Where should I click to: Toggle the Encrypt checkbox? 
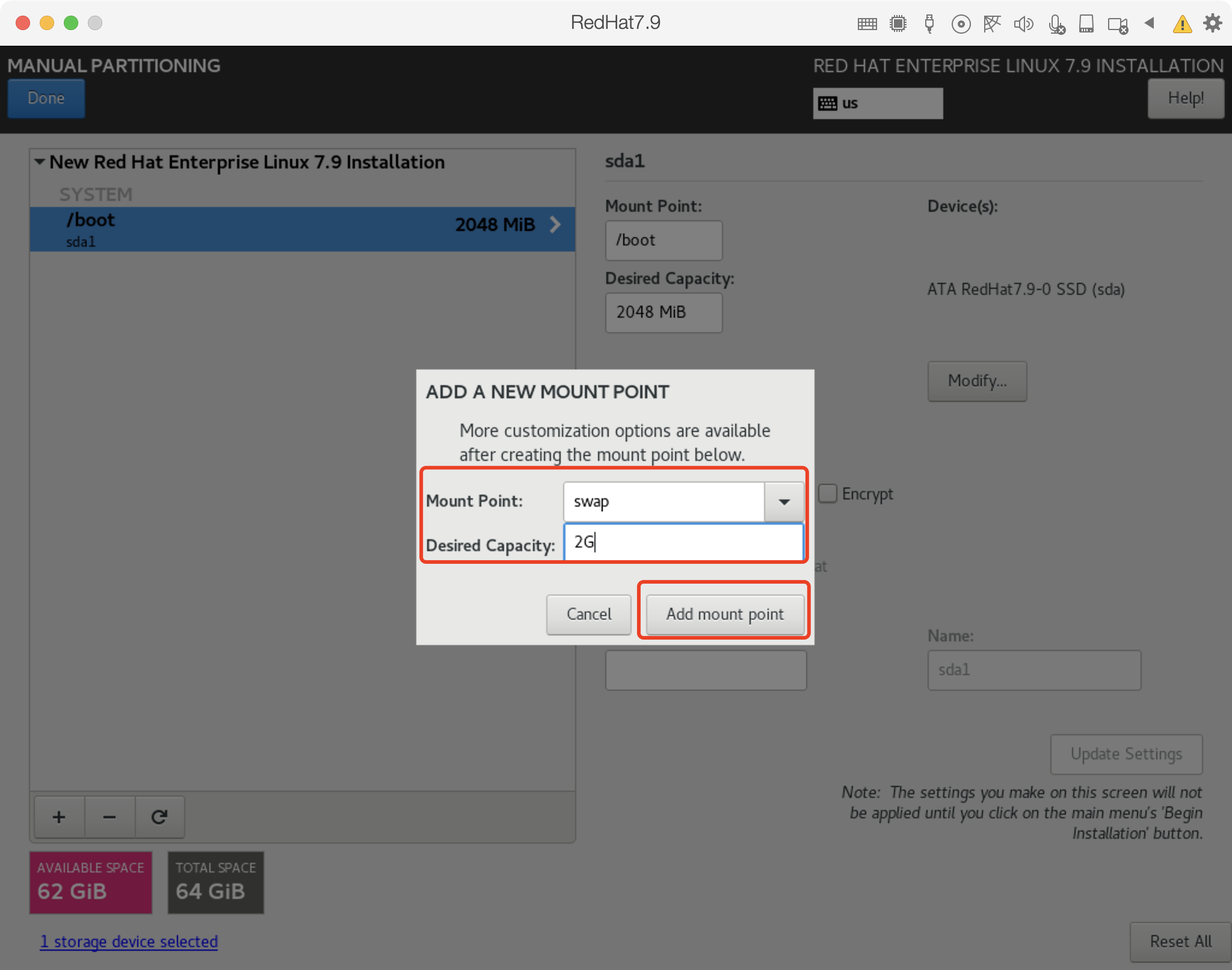tap(828, 493)
